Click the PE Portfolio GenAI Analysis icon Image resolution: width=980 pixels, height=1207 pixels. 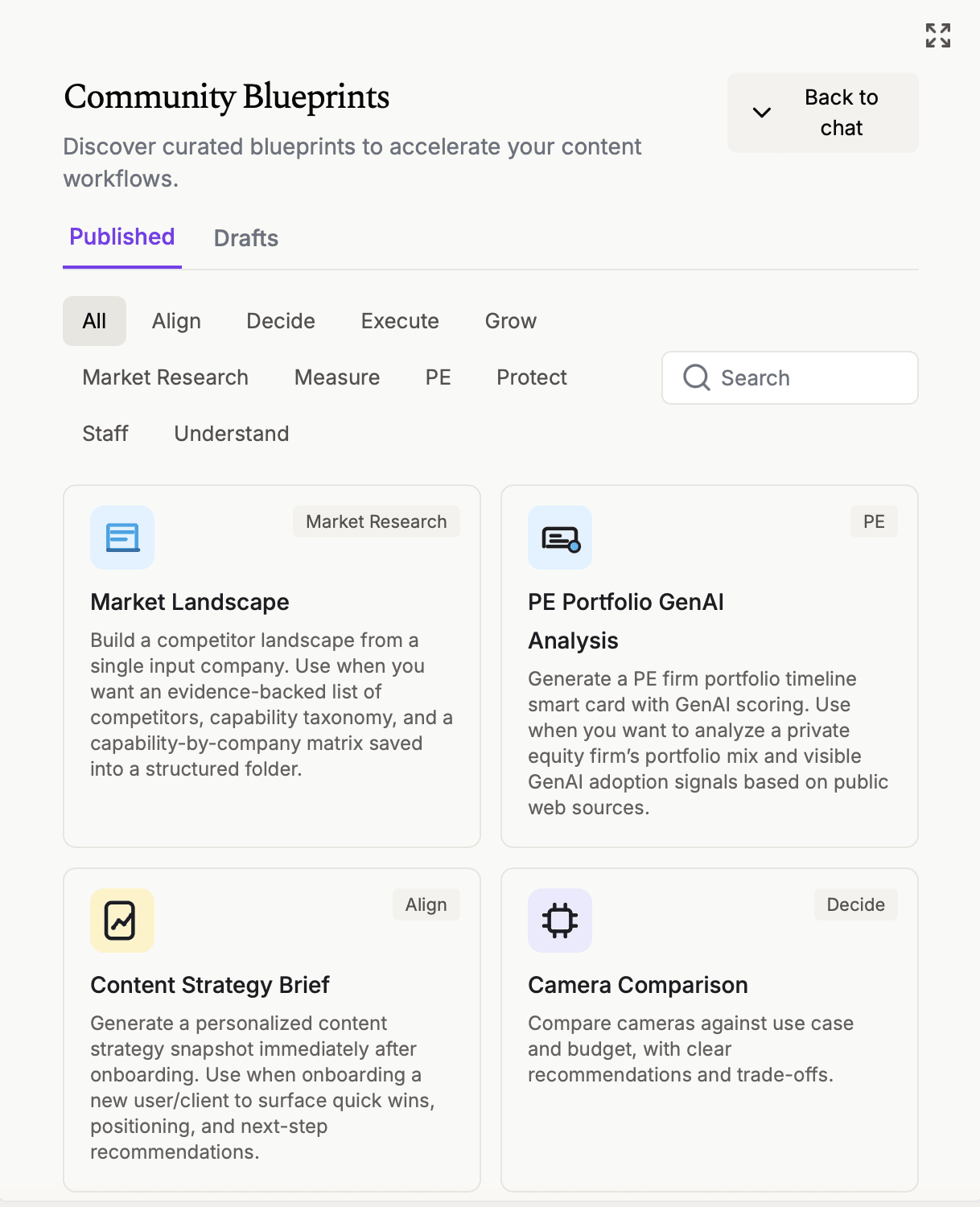(x=560, y=538)
